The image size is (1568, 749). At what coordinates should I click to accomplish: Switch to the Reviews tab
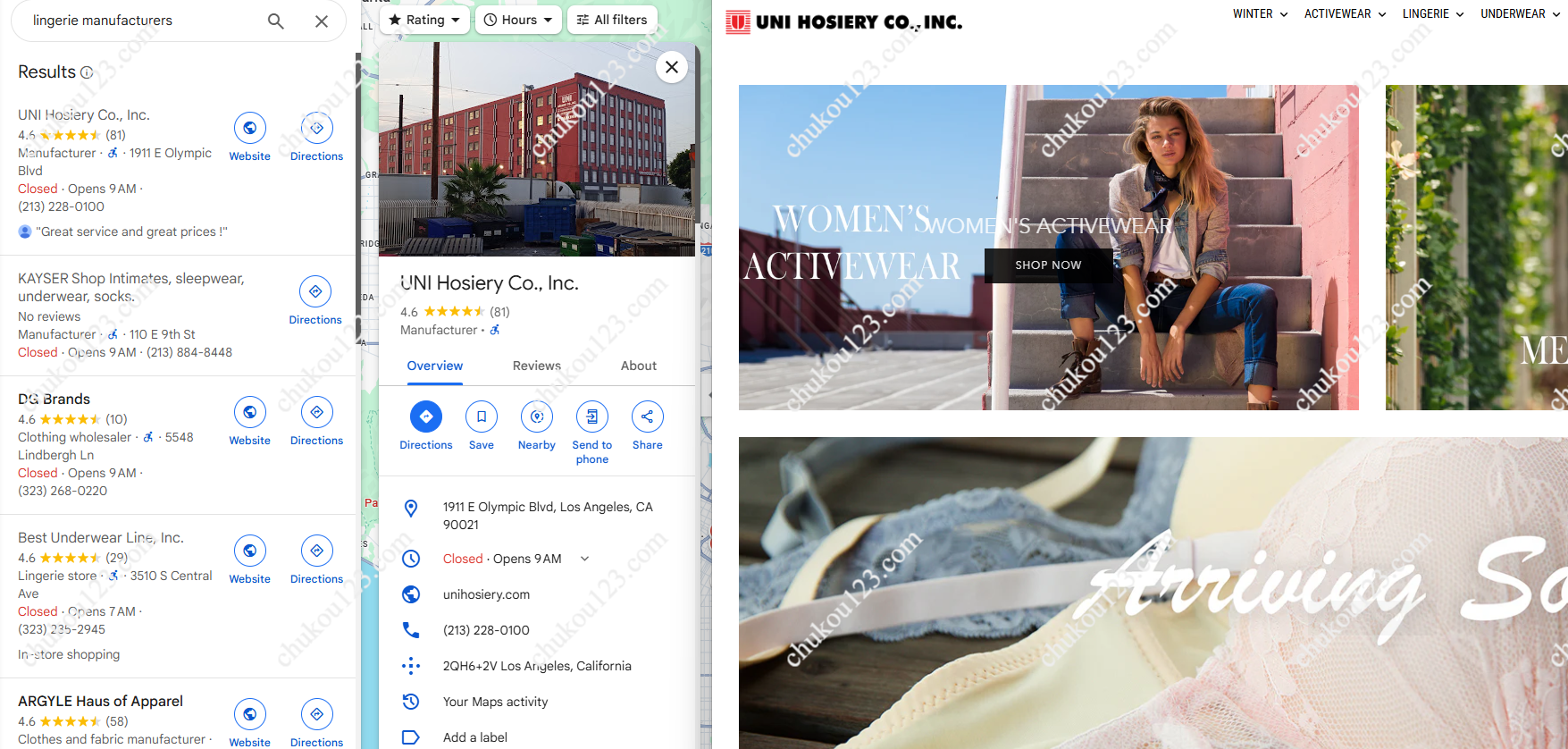pyautogui.click(x=537, y=366)
